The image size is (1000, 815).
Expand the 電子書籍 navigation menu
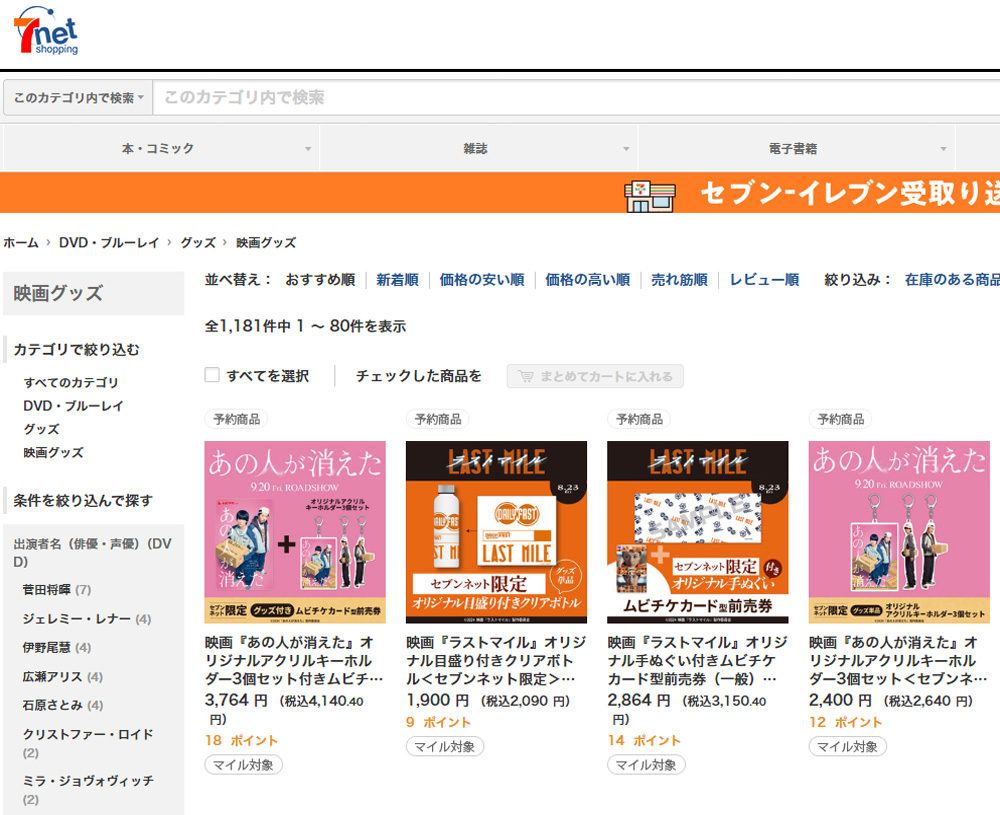pyautogui.click(x=795, y=149)
